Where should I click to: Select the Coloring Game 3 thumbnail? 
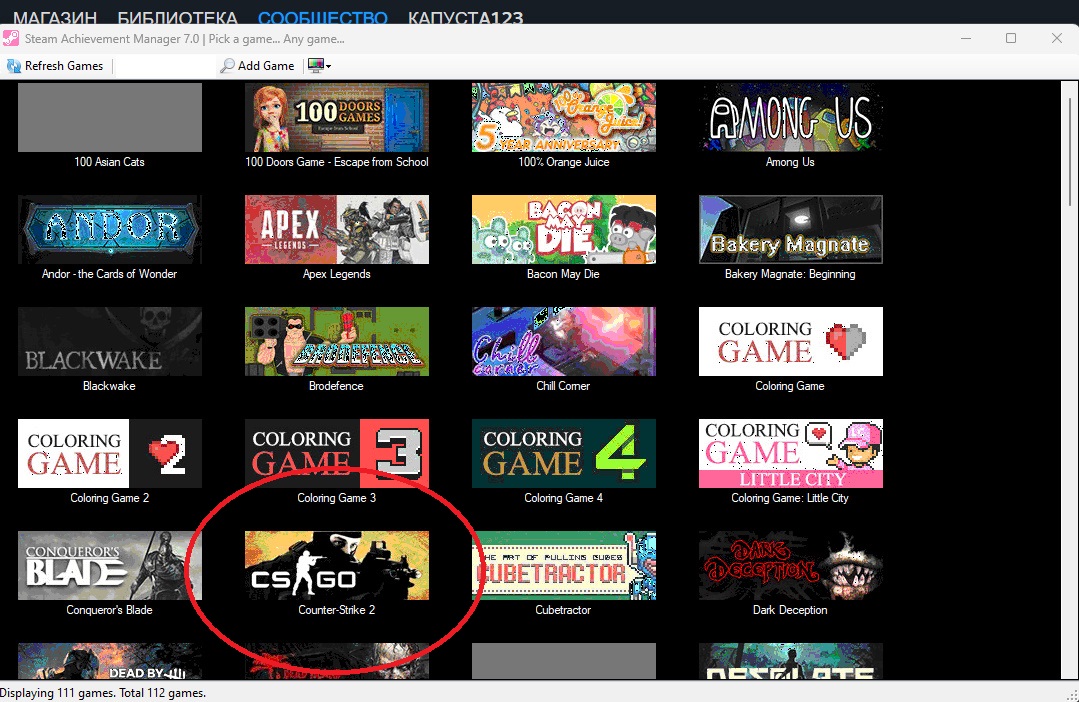point(337,454)
